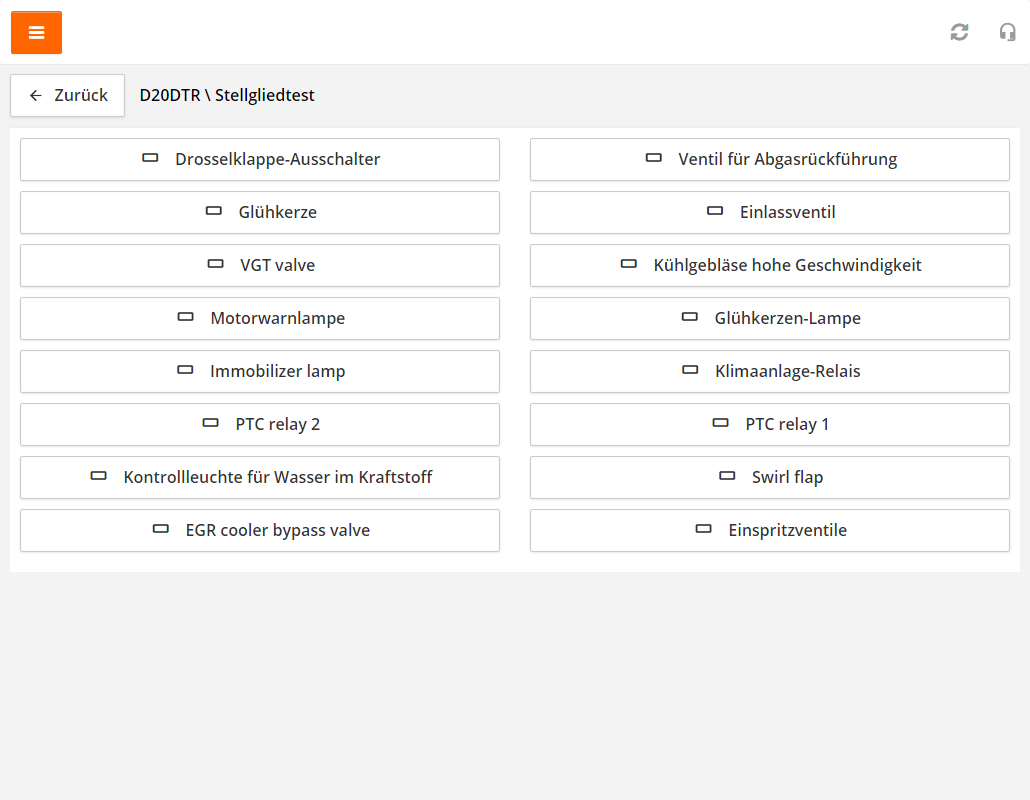1030x800 pixels.
Task: Click the EGR cooler bypass valve icon
Action: [161, 529]
